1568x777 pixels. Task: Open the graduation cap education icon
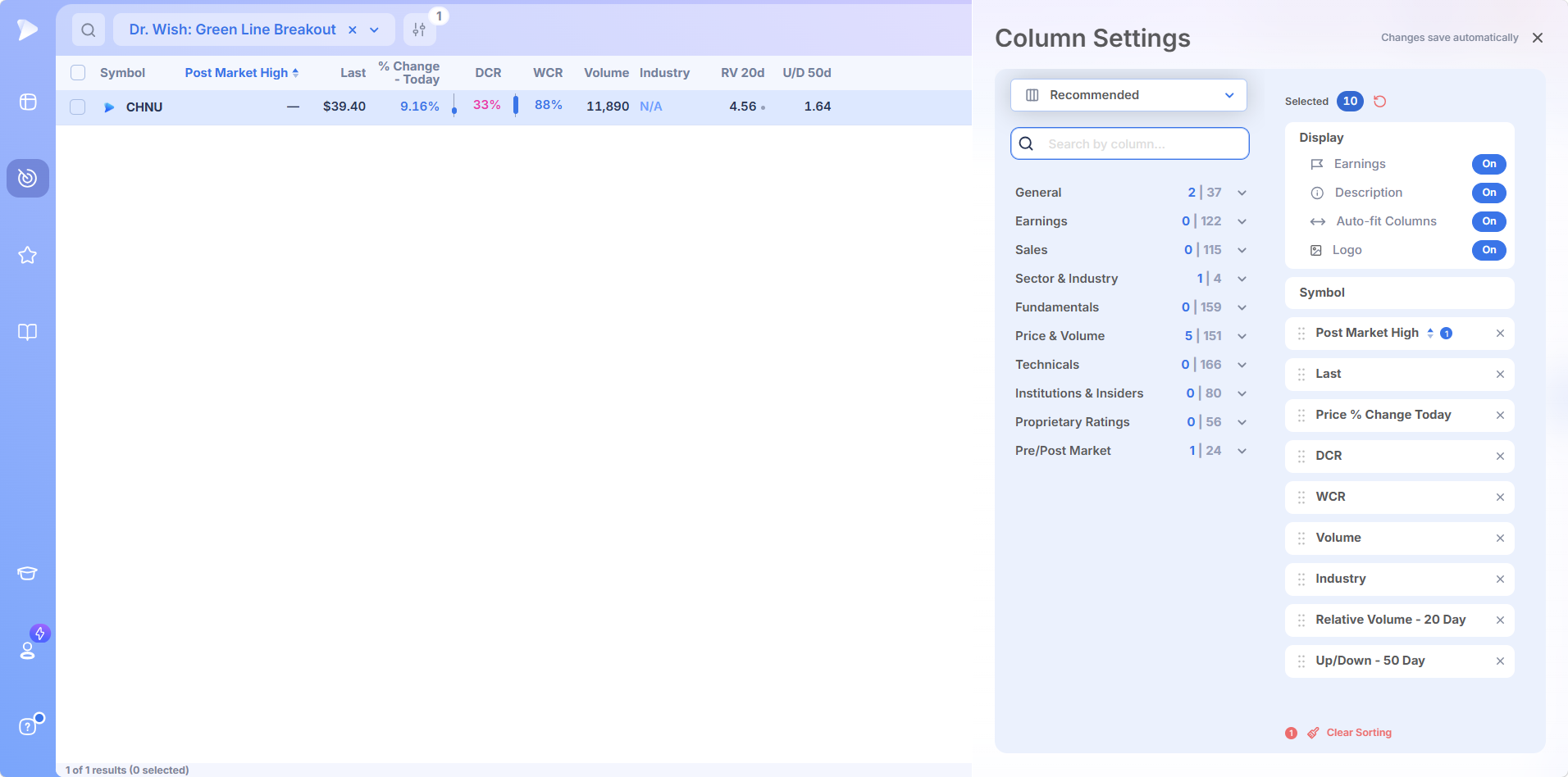click(x=28, y=573)
